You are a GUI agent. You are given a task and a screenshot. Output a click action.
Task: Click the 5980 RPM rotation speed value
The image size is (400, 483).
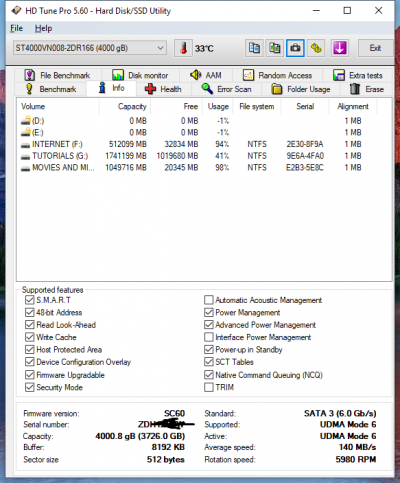pos(356,459)
